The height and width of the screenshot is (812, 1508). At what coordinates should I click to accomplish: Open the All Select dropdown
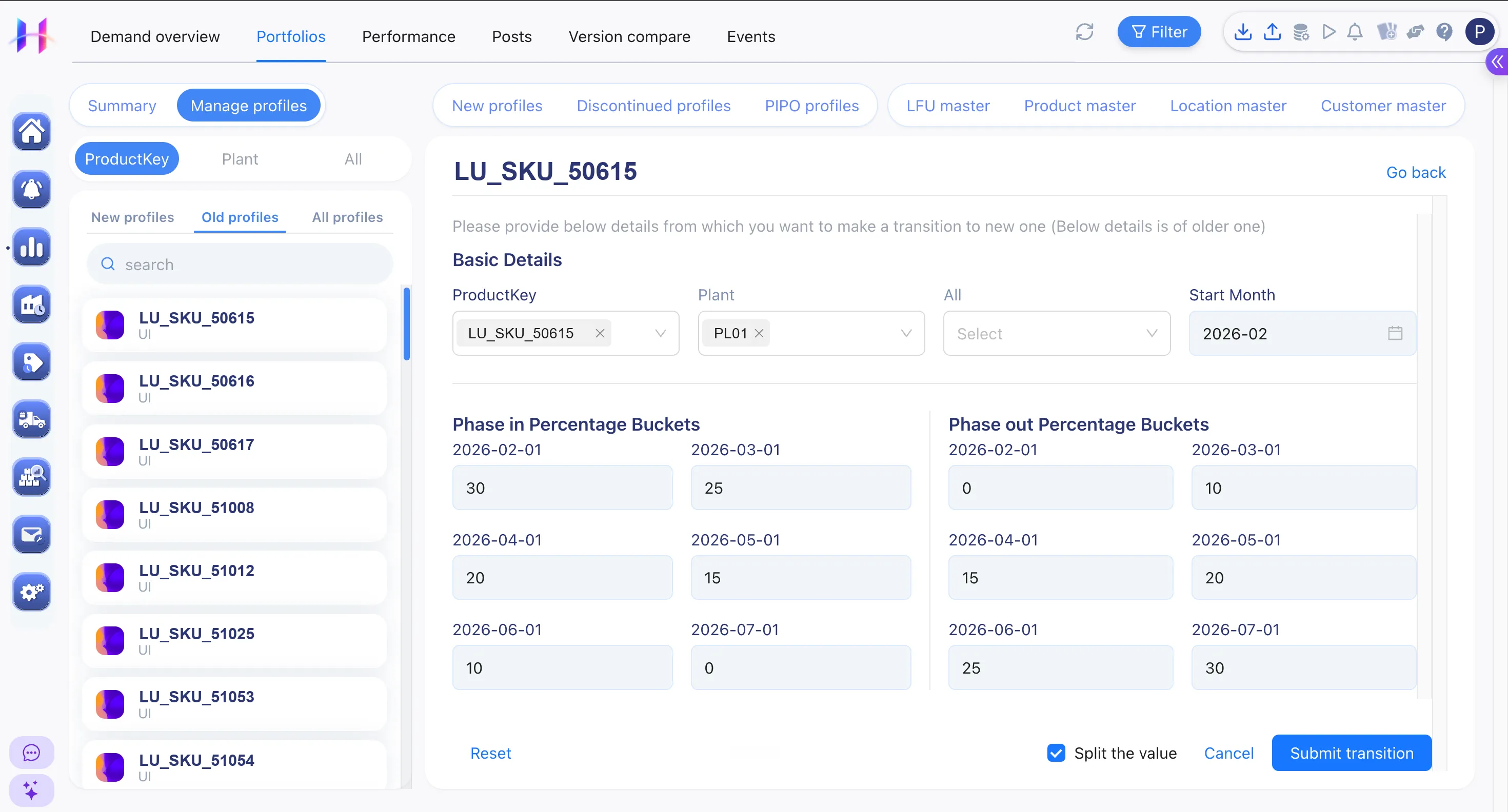click(1056, 333)
